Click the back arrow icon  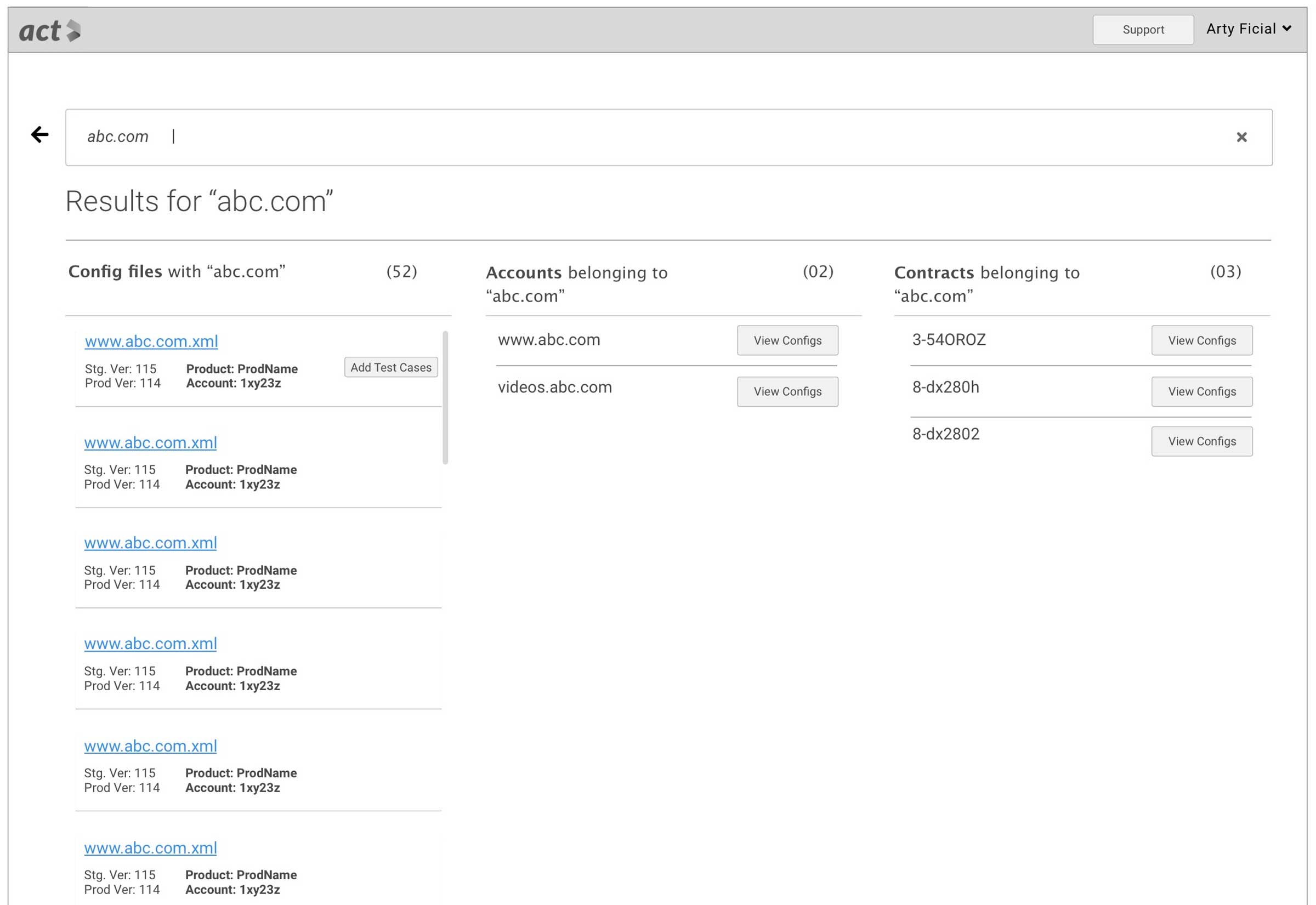tap(39, 135)
